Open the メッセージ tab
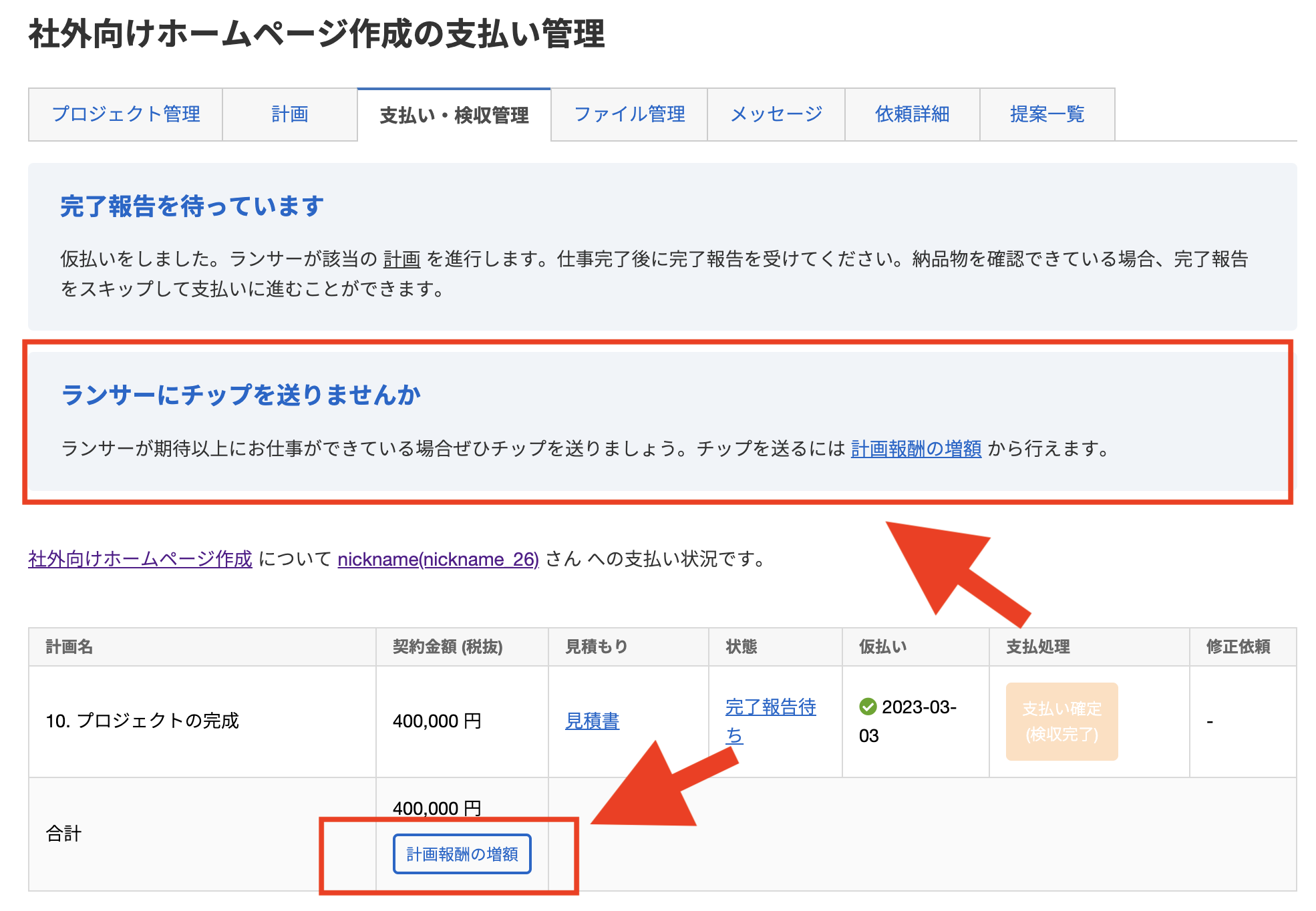The image size is (1316, 911). (776, 115)
